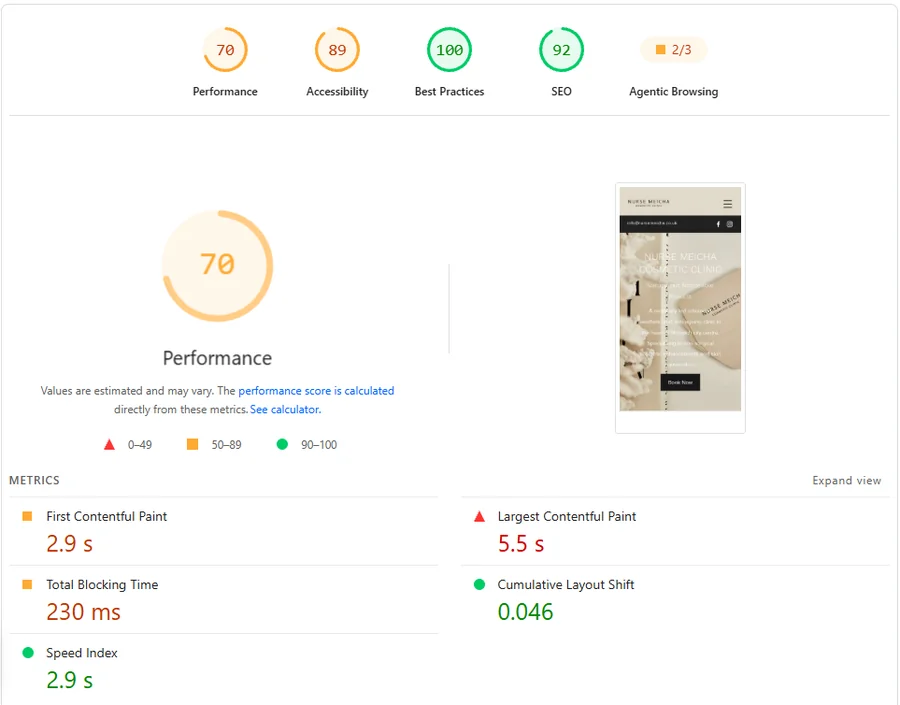
Task: Click the '0.046' layout shift value
Action: 525,611
